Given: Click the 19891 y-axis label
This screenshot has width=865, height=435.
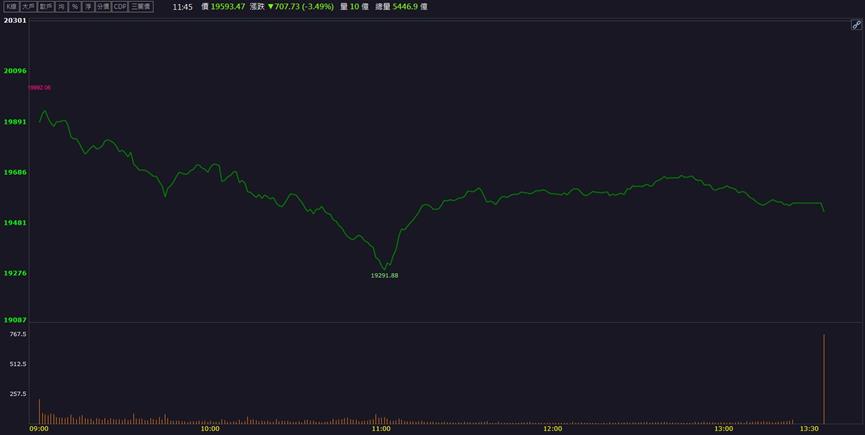Looking at the screenshot, I should click(15, 121).
